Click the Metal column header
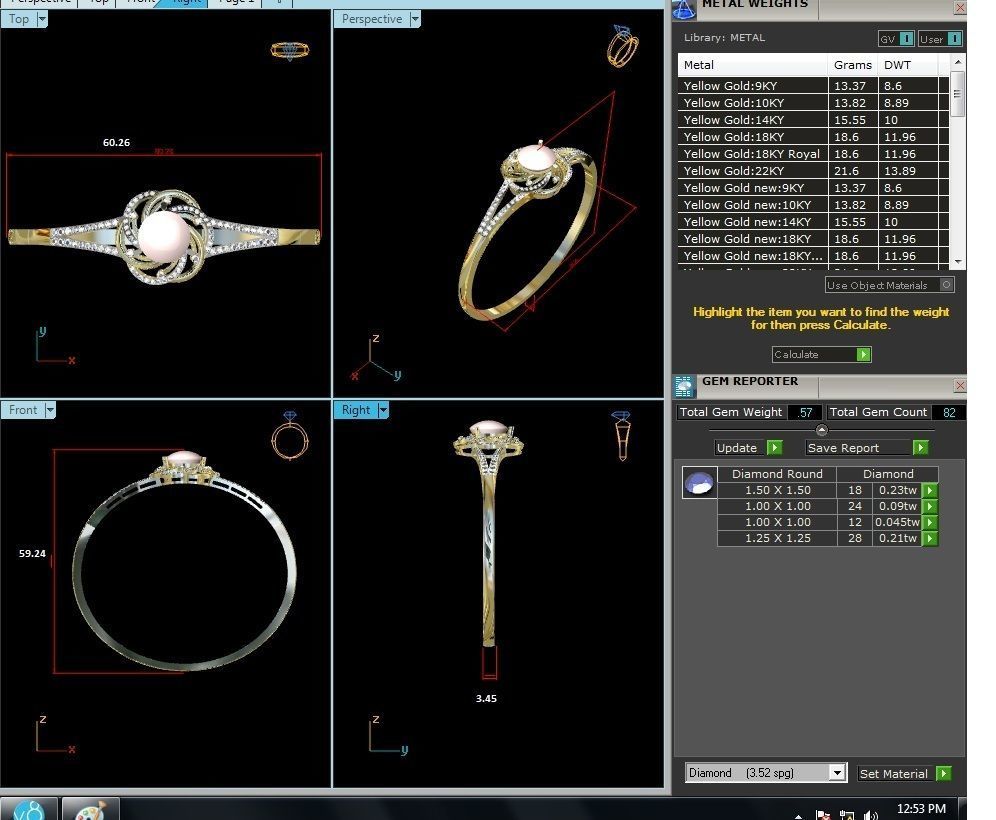 (753, 65)
